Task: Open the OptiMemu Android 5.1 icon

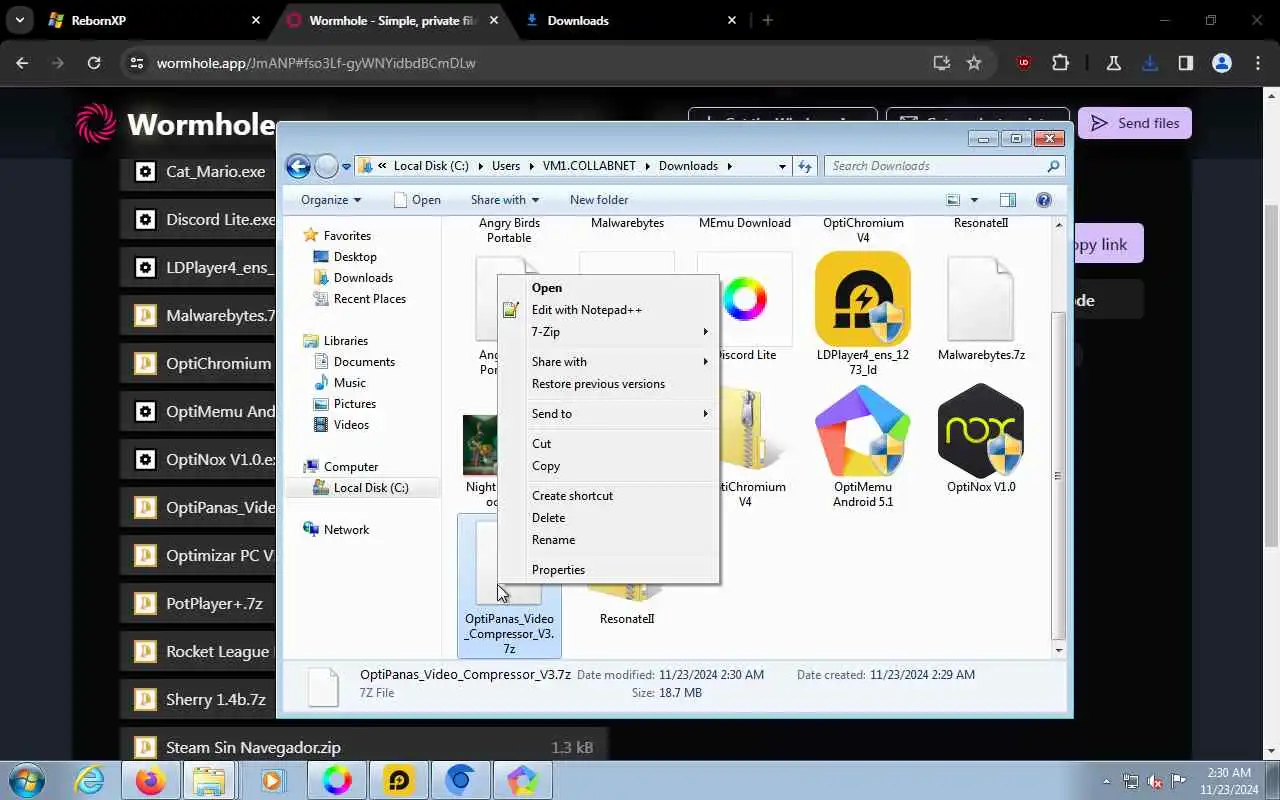Action: (862, 431)
